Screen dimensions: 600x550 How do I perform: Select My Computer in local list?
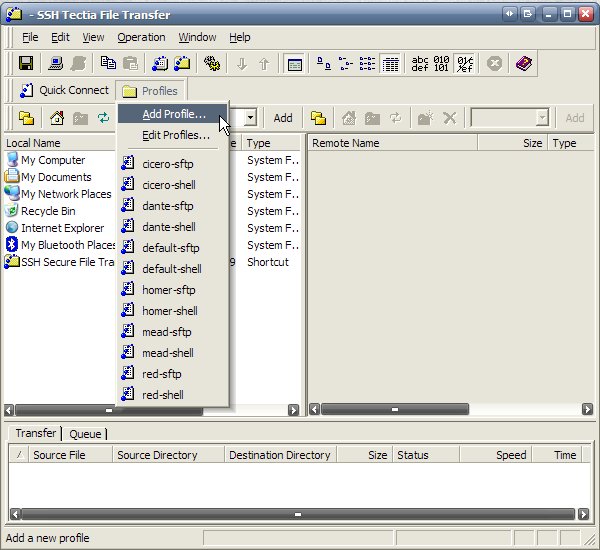(x=46, y=160)
